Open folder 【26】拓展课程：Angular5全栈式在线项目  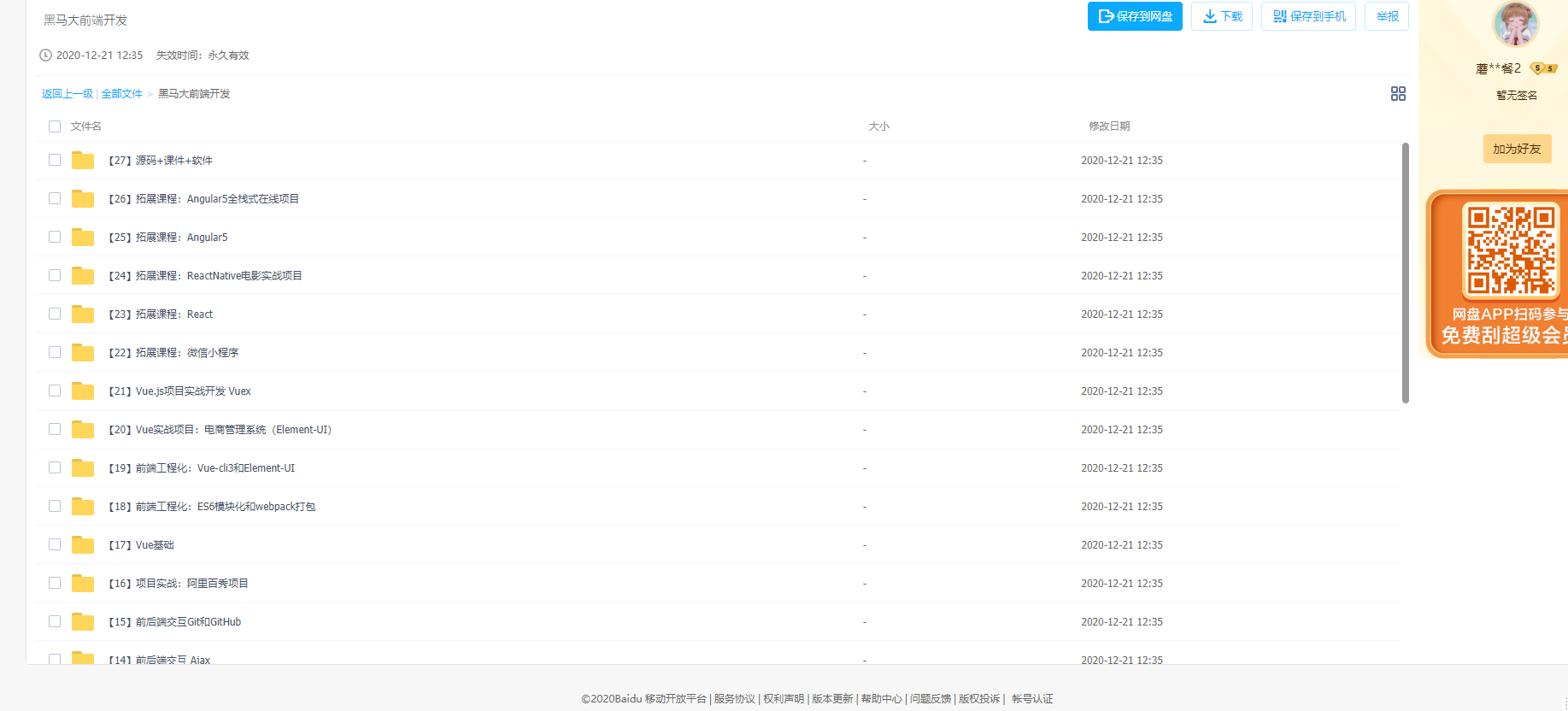click(x=203, y=199)
